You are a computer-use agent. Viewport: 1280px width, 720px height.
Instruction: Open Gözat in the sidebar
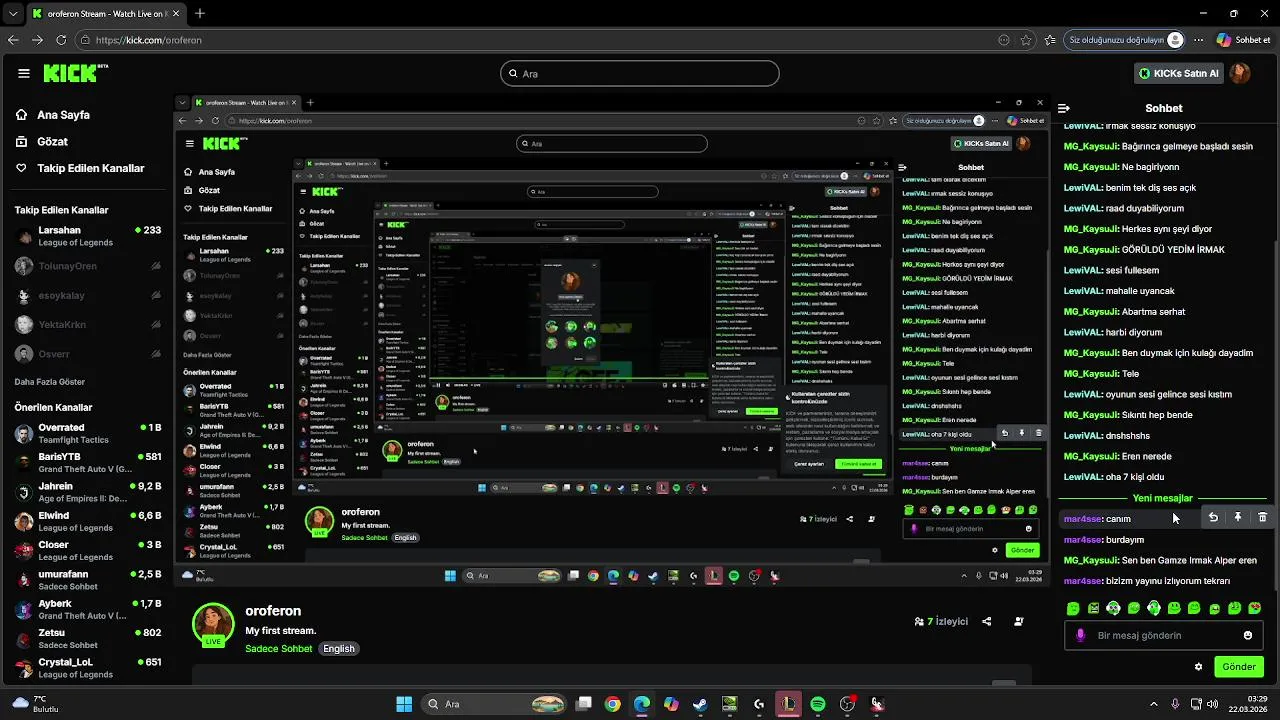point(42,142)
